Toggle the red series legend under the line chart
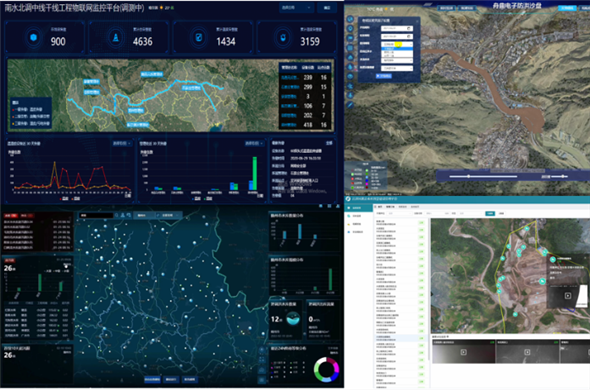The width and height of the screenshot is (590, 390). click(64, 198)
